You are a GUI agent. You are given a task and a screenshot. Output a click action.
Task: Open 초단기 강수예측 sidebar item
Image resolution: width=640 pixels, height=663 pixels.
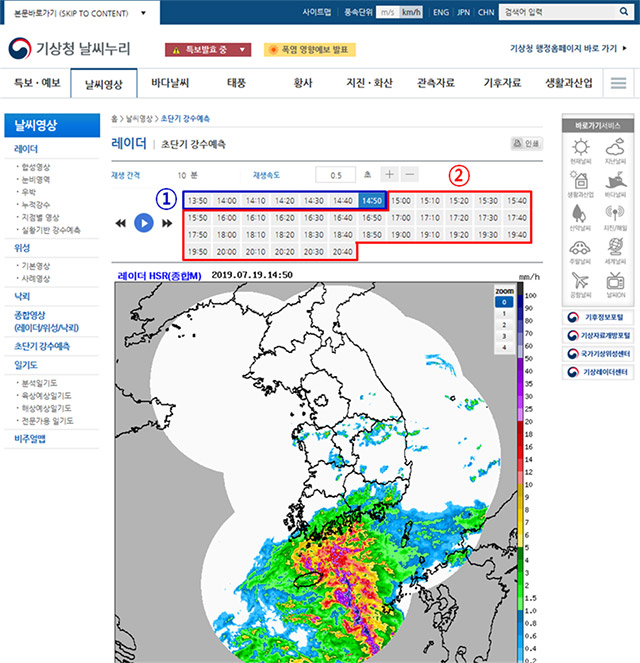click(x=42, y=346)
